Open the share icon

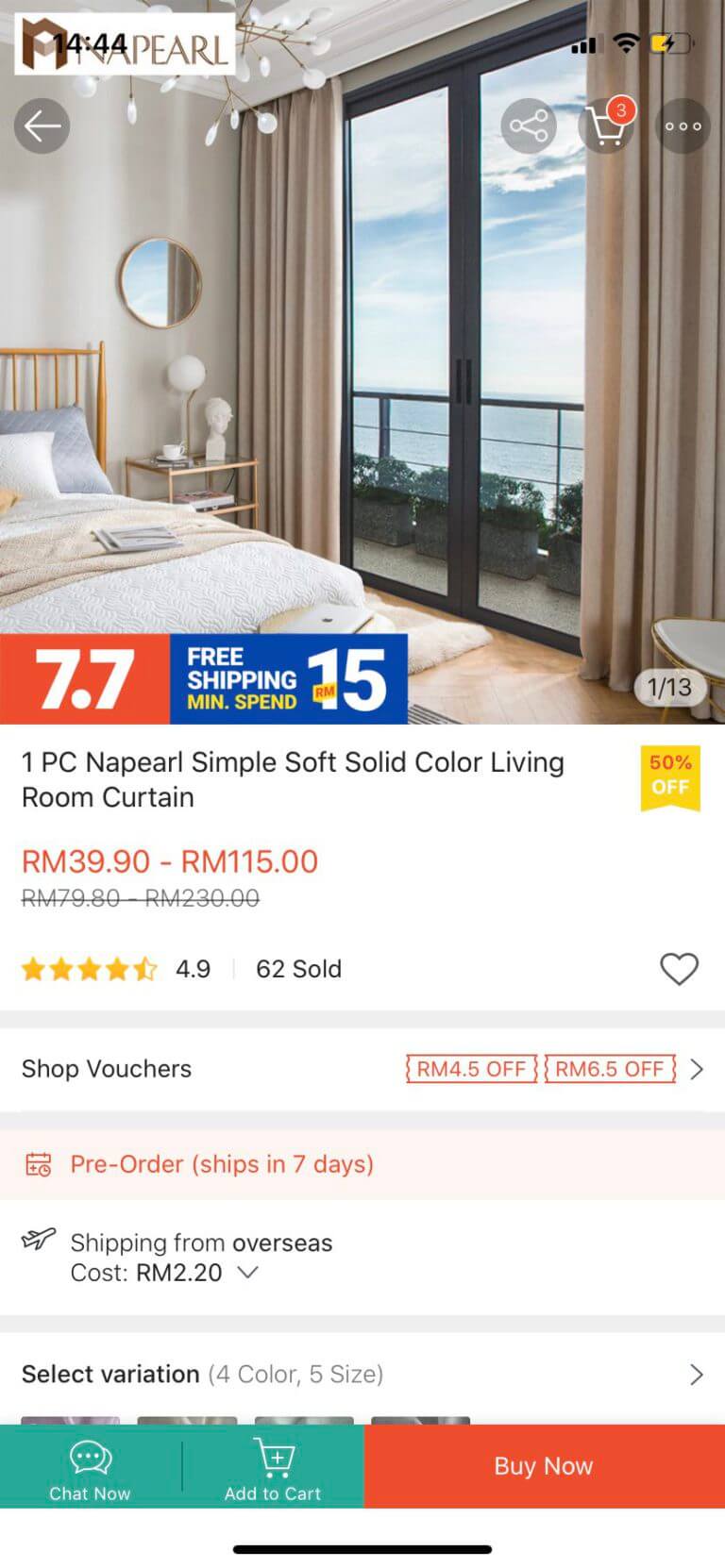tap(529, 125)
